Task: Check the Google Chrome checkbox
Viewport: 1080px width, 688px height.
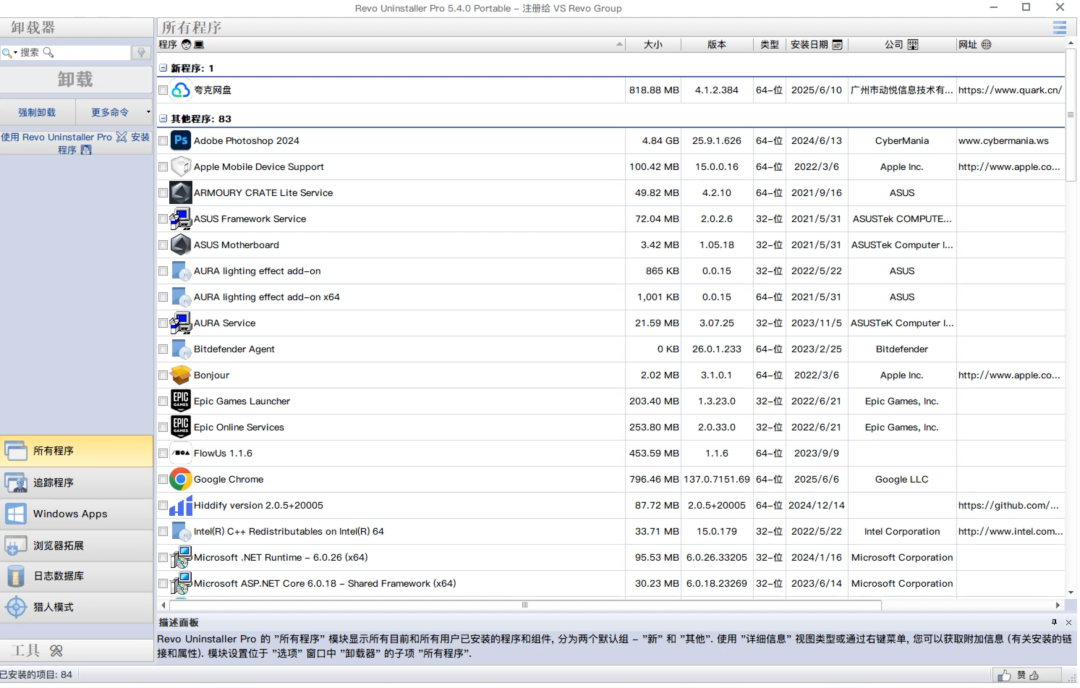Action: pos(163,479)
